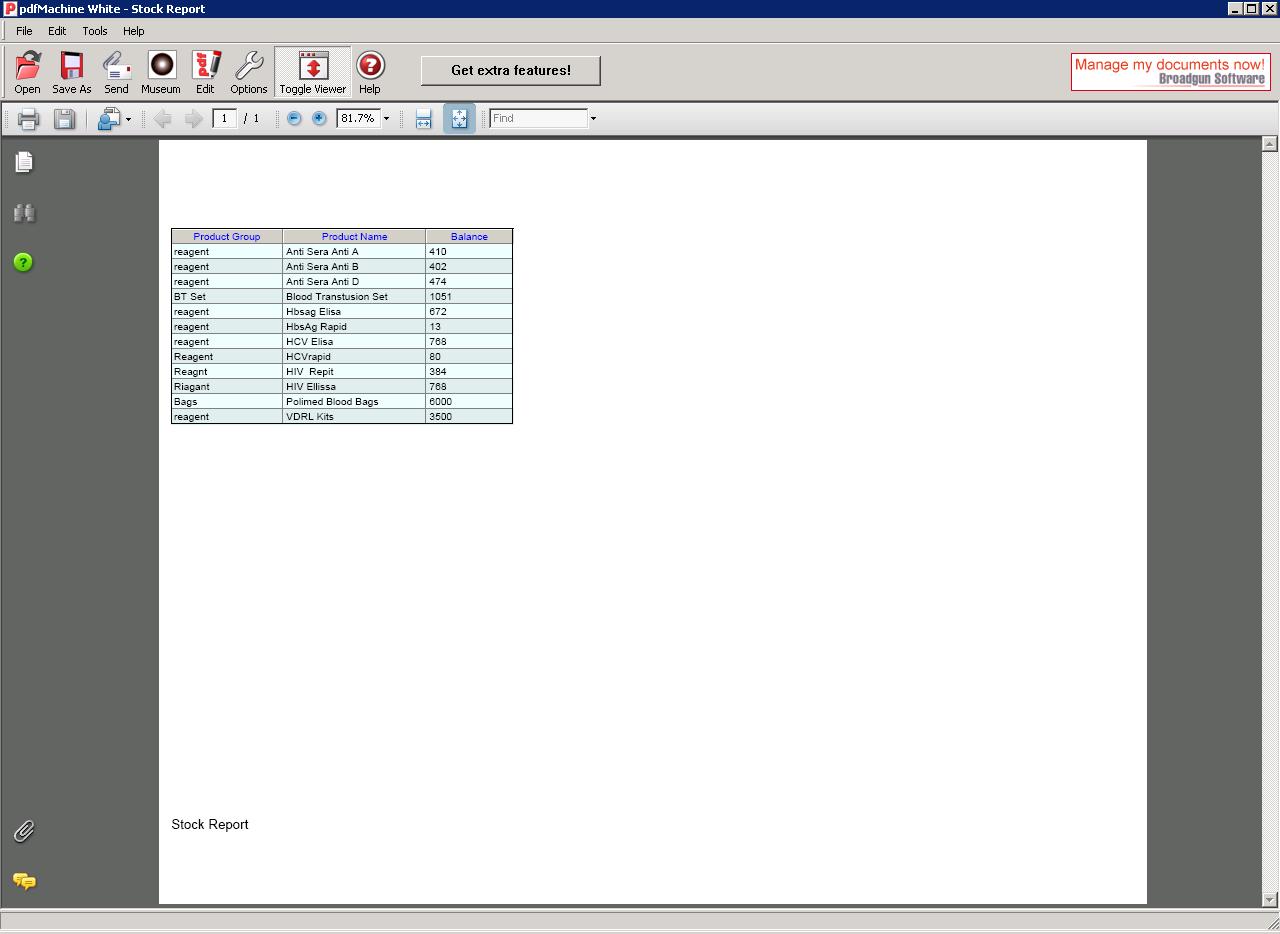Open the Edit menu
Viewport: 1280px width, 934px height.
pos(57,31)
